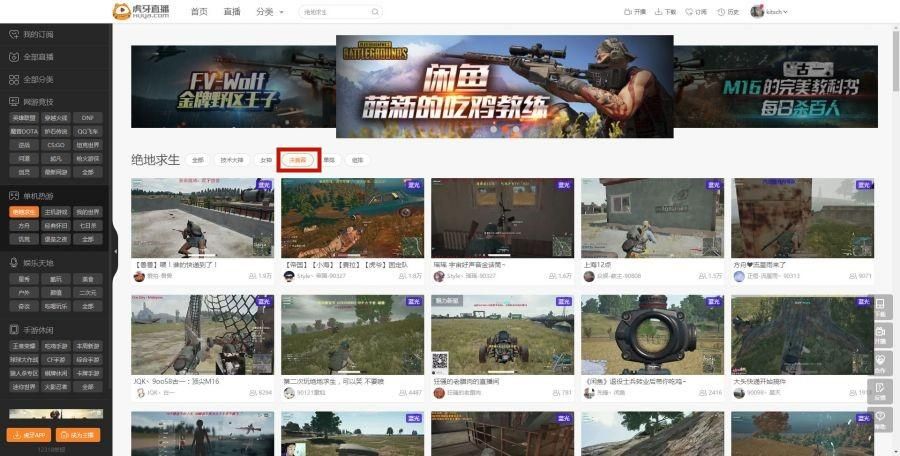Open the CS:GO game tag
Screen dimensions: 900x456
point(56,145)
